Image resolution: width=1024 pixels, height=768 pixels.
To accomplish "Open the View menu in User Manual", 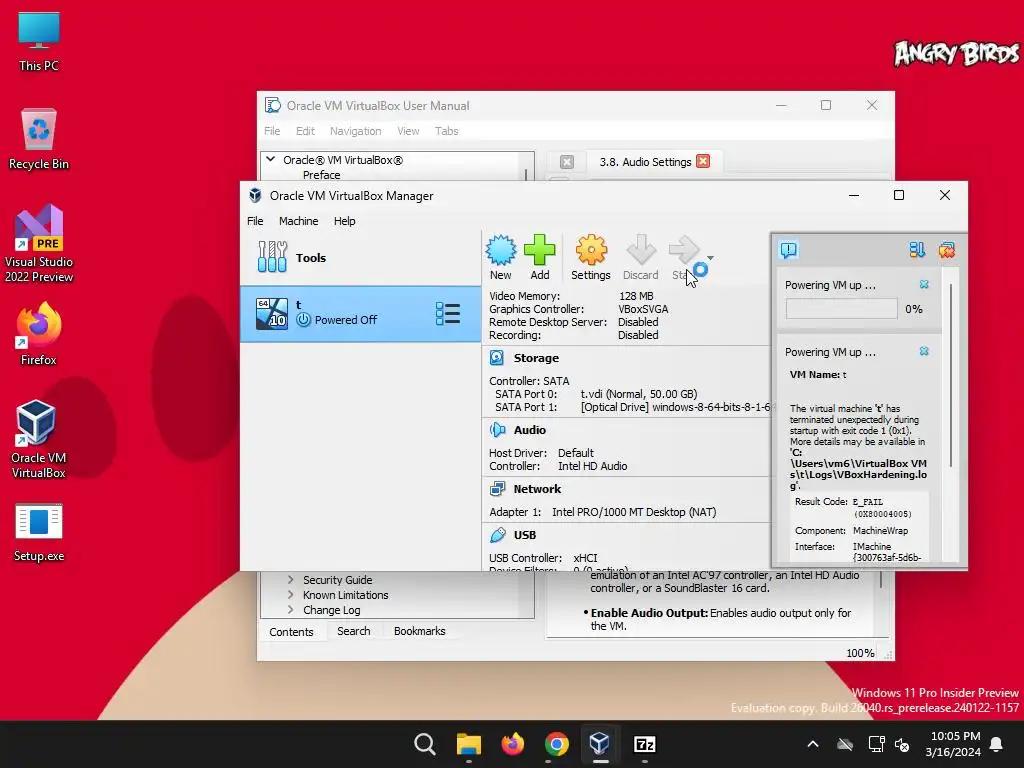I will 408,131.
